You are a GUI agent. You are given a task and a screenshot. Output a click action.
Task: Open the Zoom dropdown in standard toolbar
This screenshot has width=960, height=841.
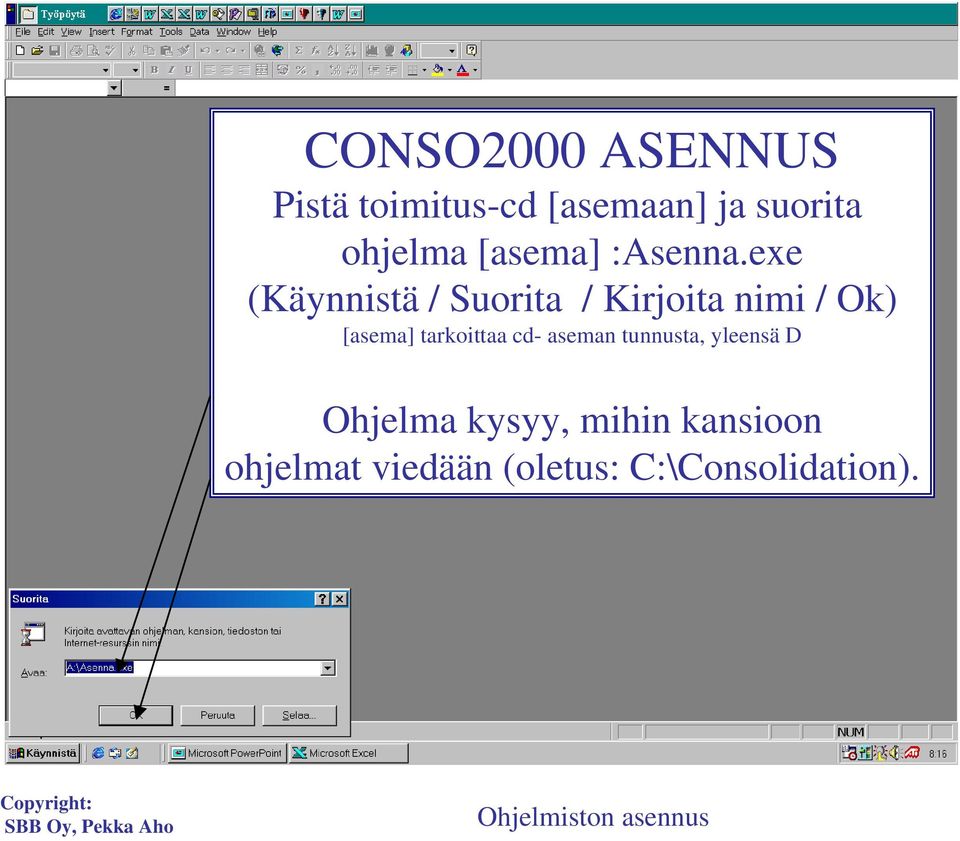[452, 51]
